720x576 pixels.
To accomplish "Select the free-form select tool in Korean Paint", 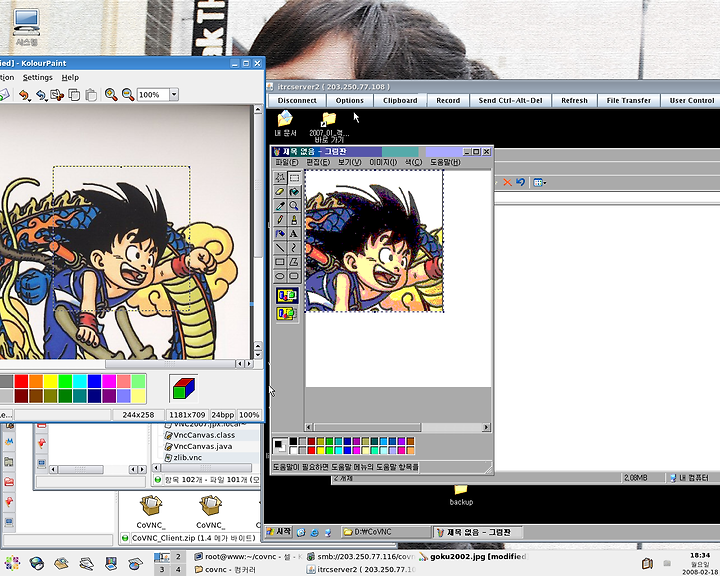I will tap(280, 178).
